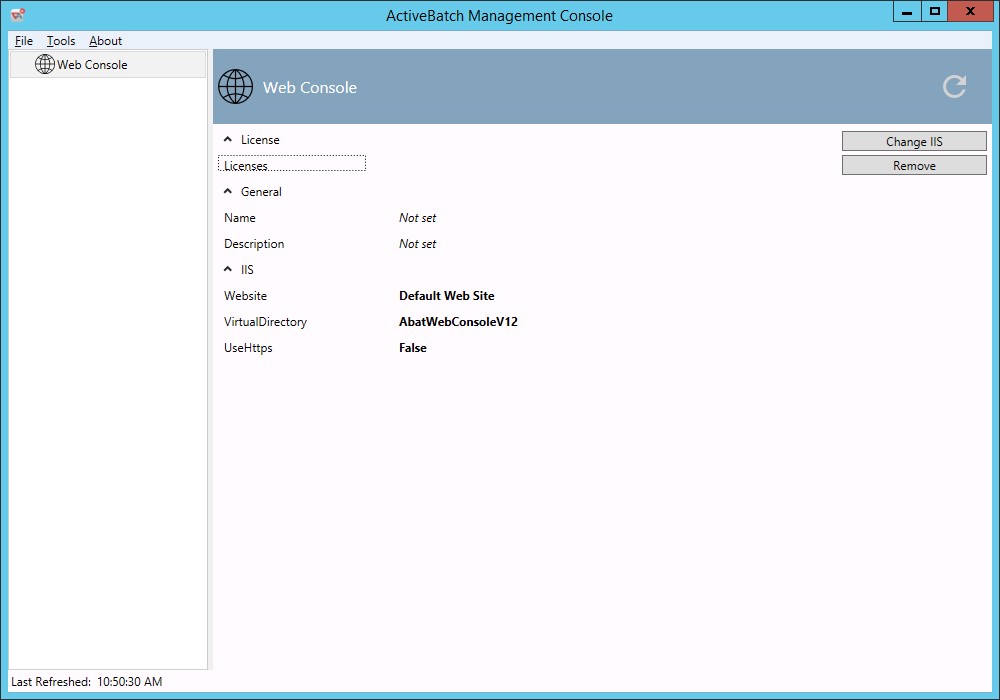Image resolution: width=1000 pixels, height=700 pixels.
Task: Open the Tools menu
Action: pos(61,41)
